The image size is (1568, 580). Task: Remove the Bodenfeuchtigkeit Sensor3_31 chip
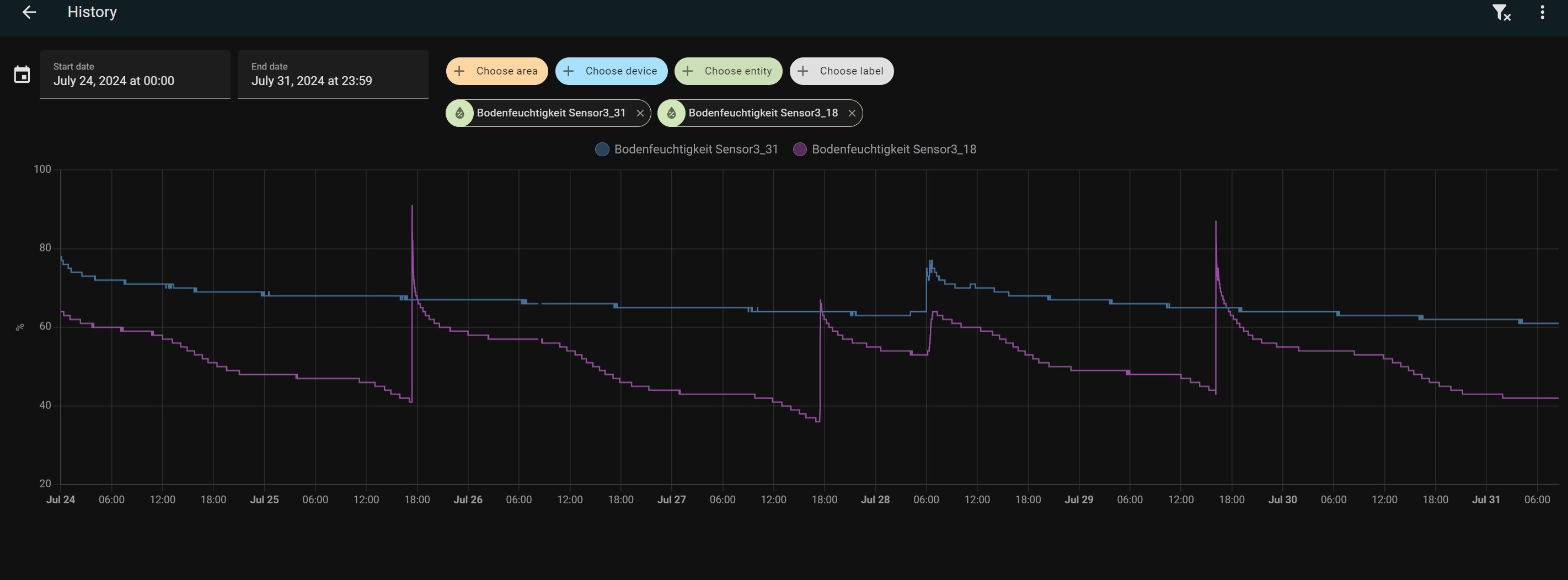640,113
